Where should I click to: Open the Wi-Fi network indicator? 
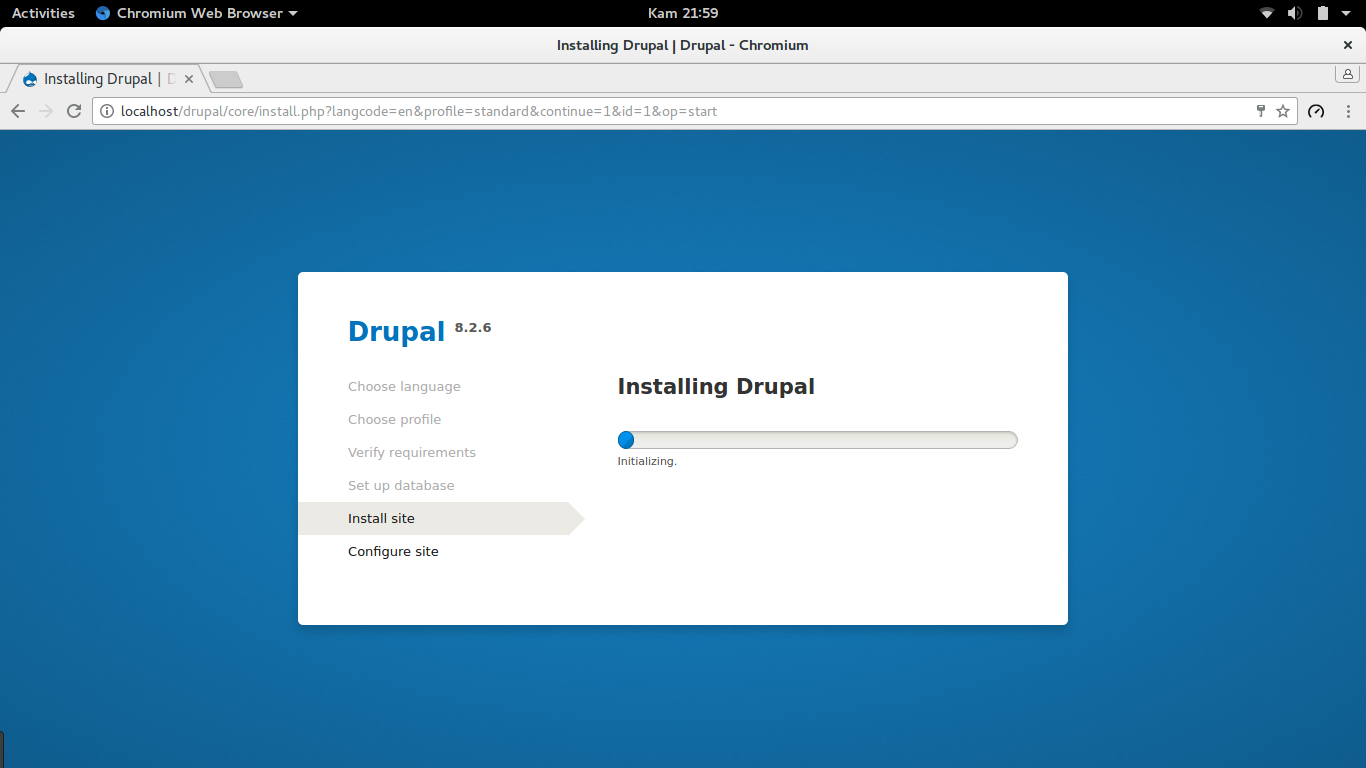(x=1267, y=13)
